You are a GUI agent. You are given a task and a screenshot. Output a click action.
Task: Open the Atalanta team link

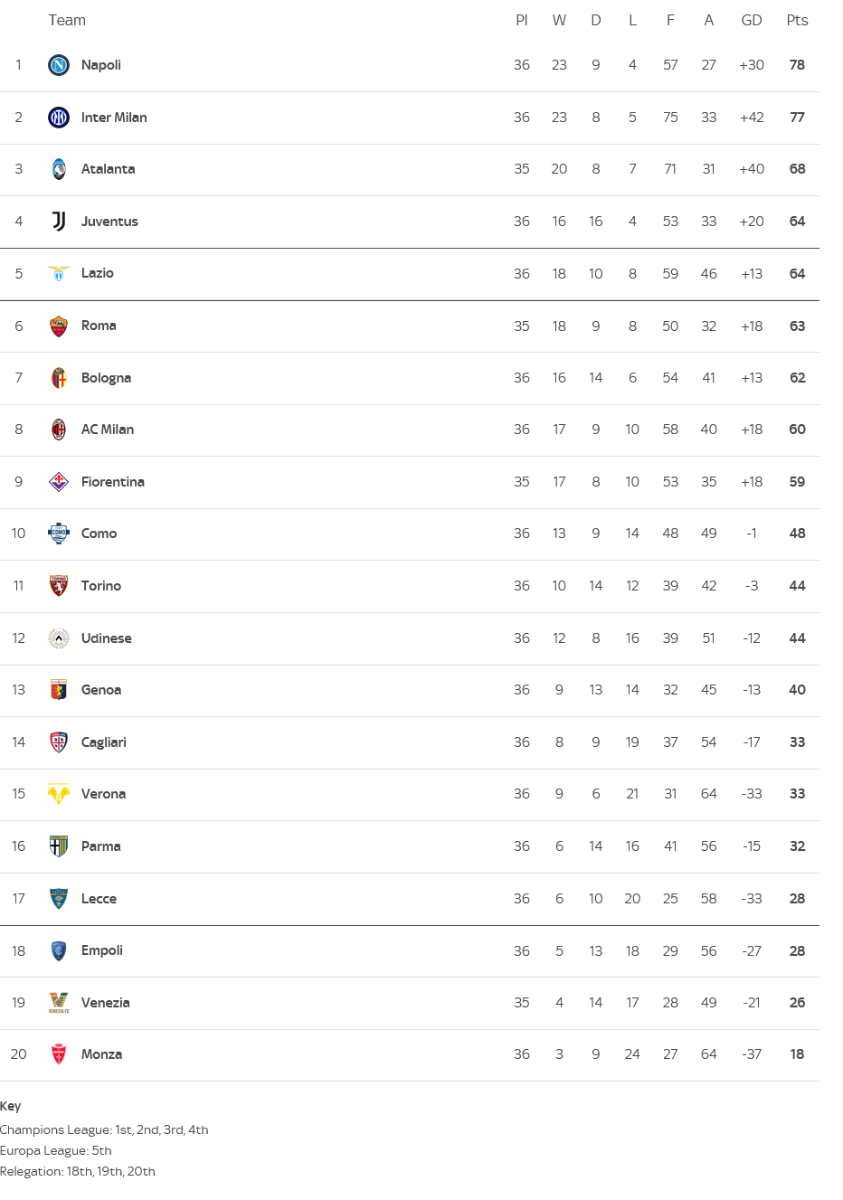(x=108, y=169)
